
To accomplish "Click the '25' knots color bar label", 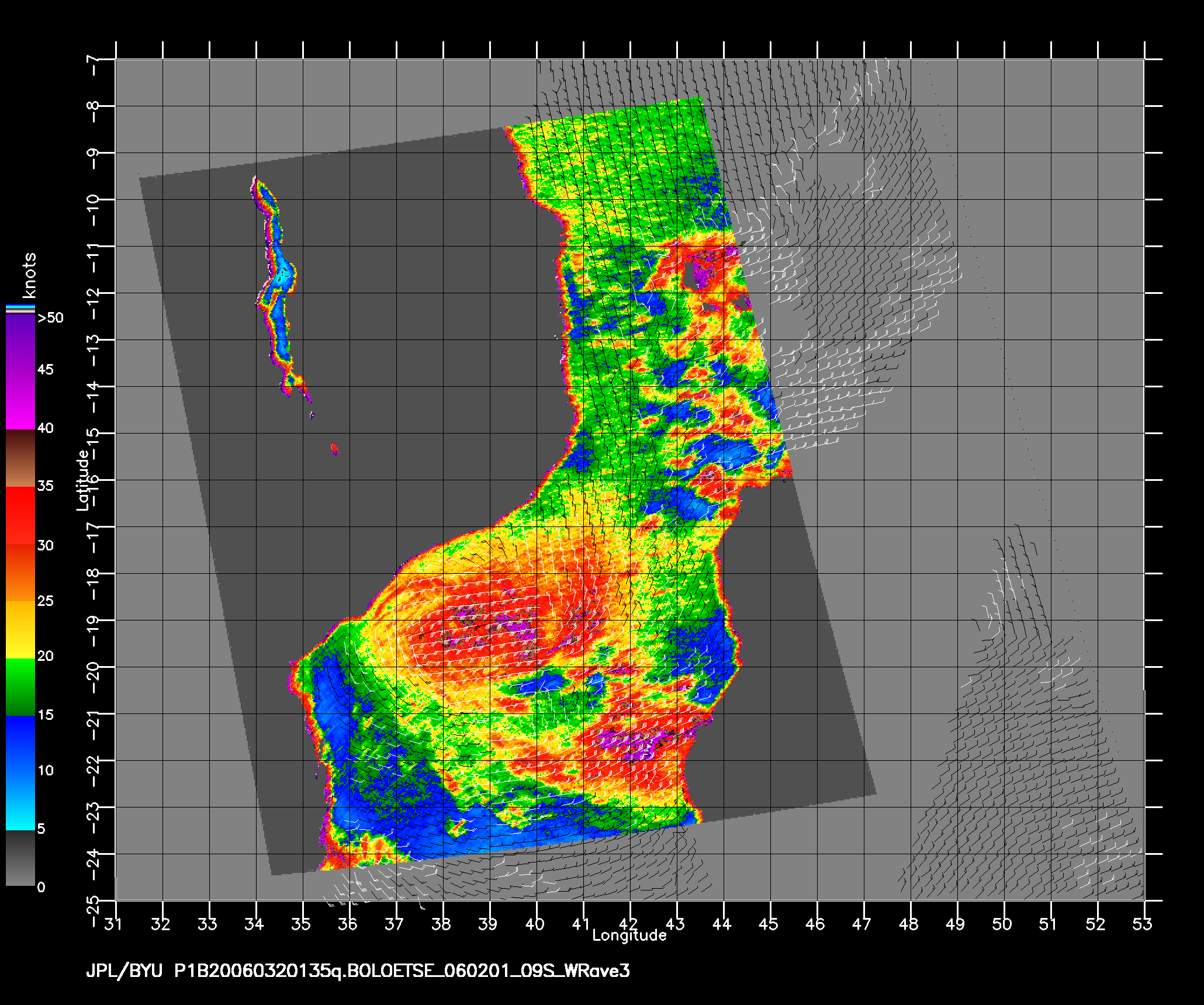I will pyautogui.click(x=45, y=601).
